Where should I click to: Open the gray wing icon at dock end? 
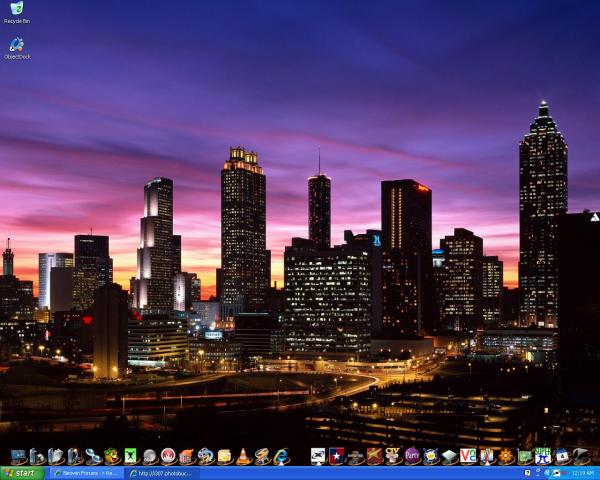point(580,456)
